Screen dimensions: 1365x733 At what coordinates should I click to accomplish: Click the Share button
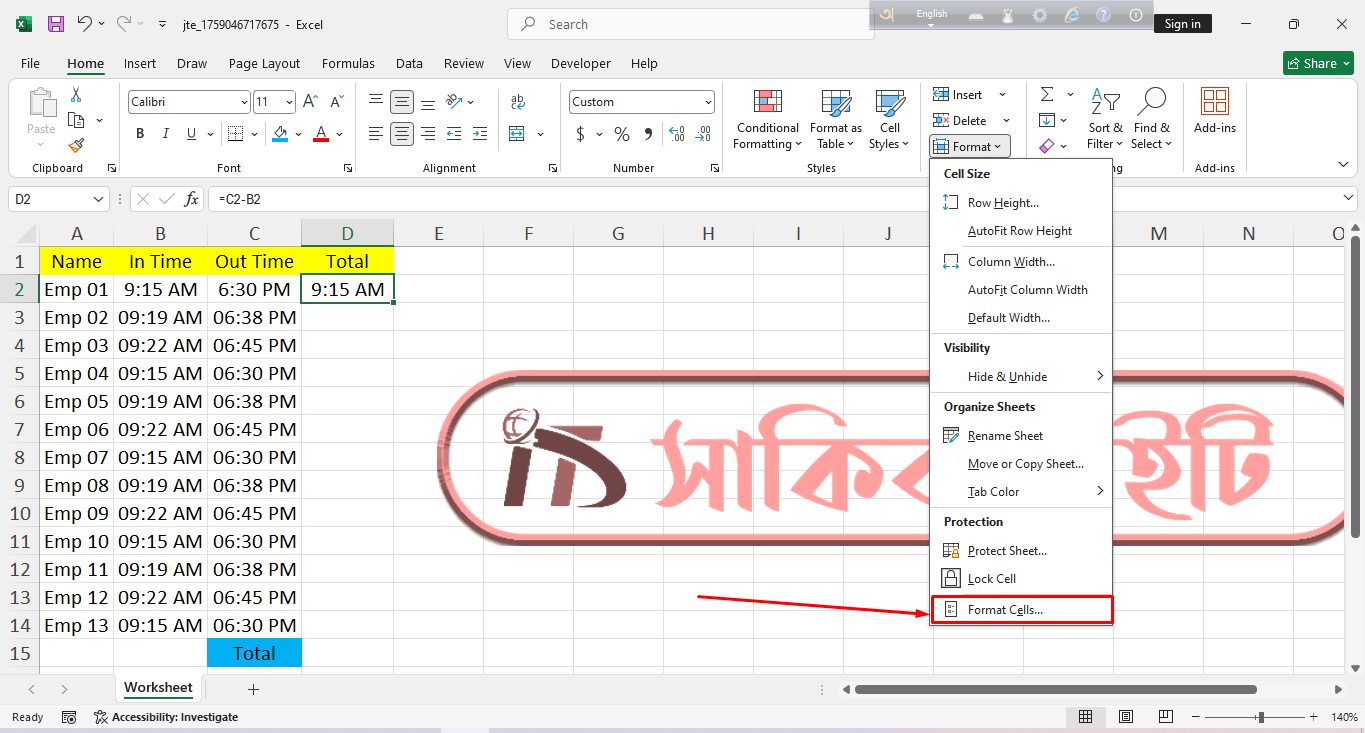pos(1318,63)
